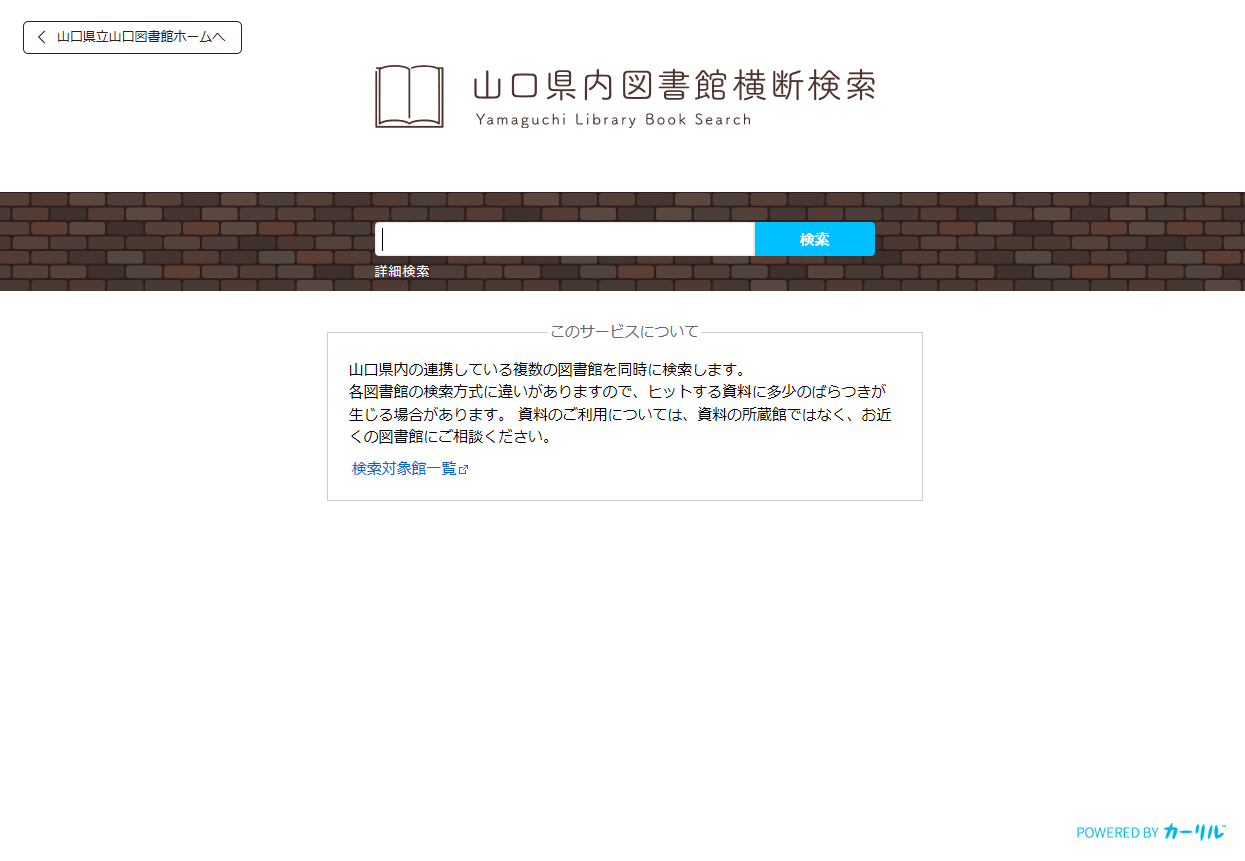The width and height of the screenshot is (1245, 861).
Task: Click the left chevron in the back button
Action: (x=41, y=37)
